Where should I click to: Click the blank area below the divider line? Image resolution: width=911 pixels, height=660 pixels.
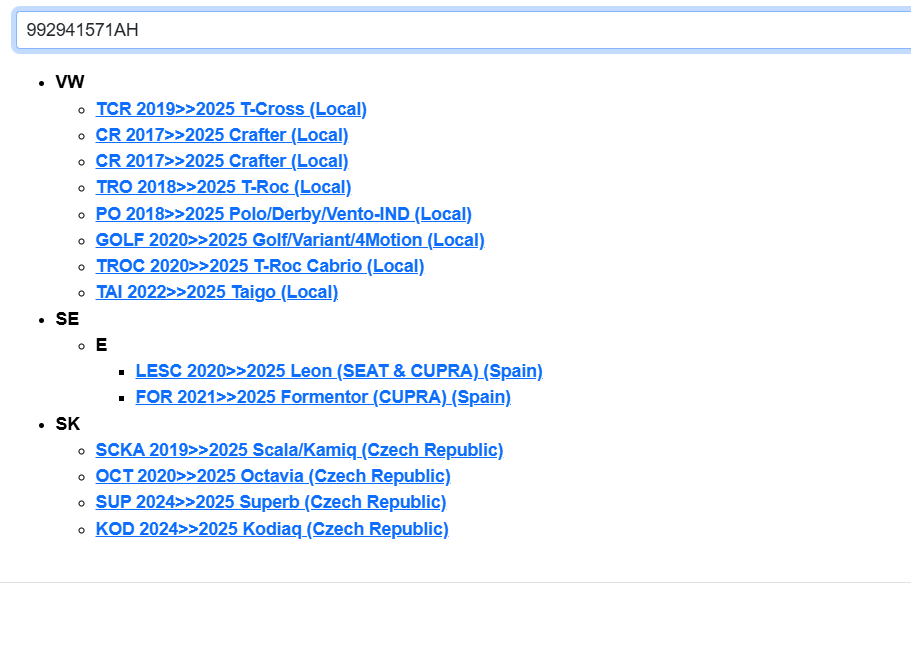[455, 620]
